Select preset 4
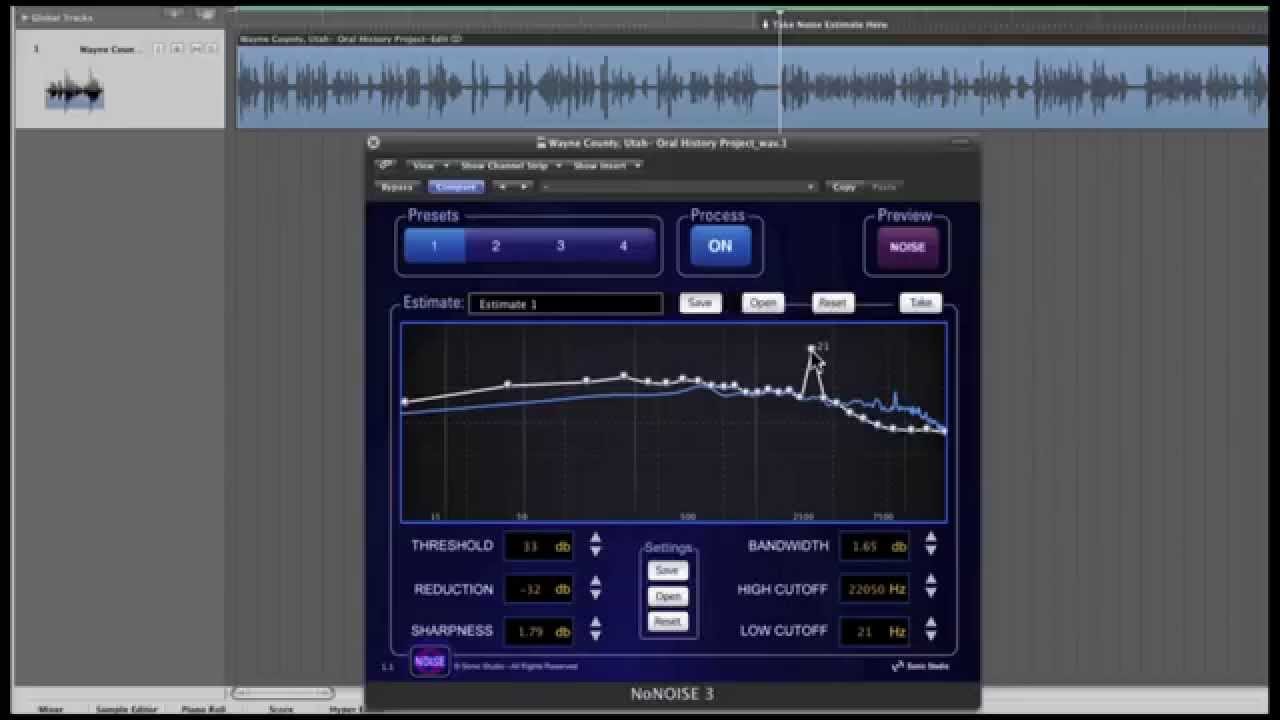Screen dimensions: 1280x720 623,246
